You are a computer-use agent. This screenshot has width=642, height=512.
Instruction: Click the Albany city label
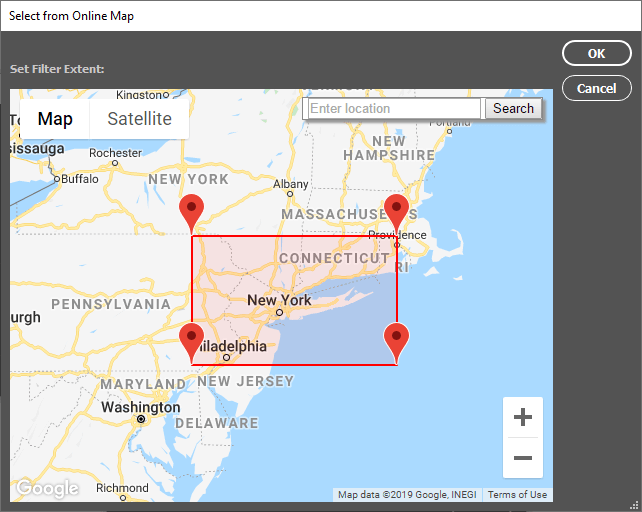coord(291,184)
